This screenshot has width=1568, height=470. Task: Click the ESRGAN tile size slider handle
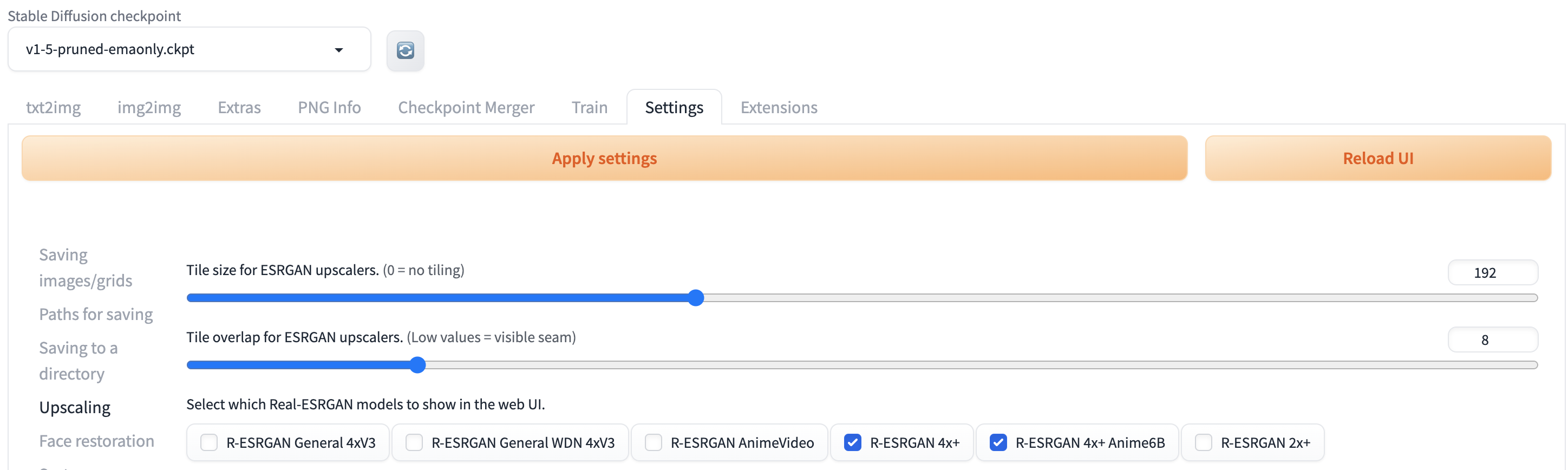click(x=696, y=298)
